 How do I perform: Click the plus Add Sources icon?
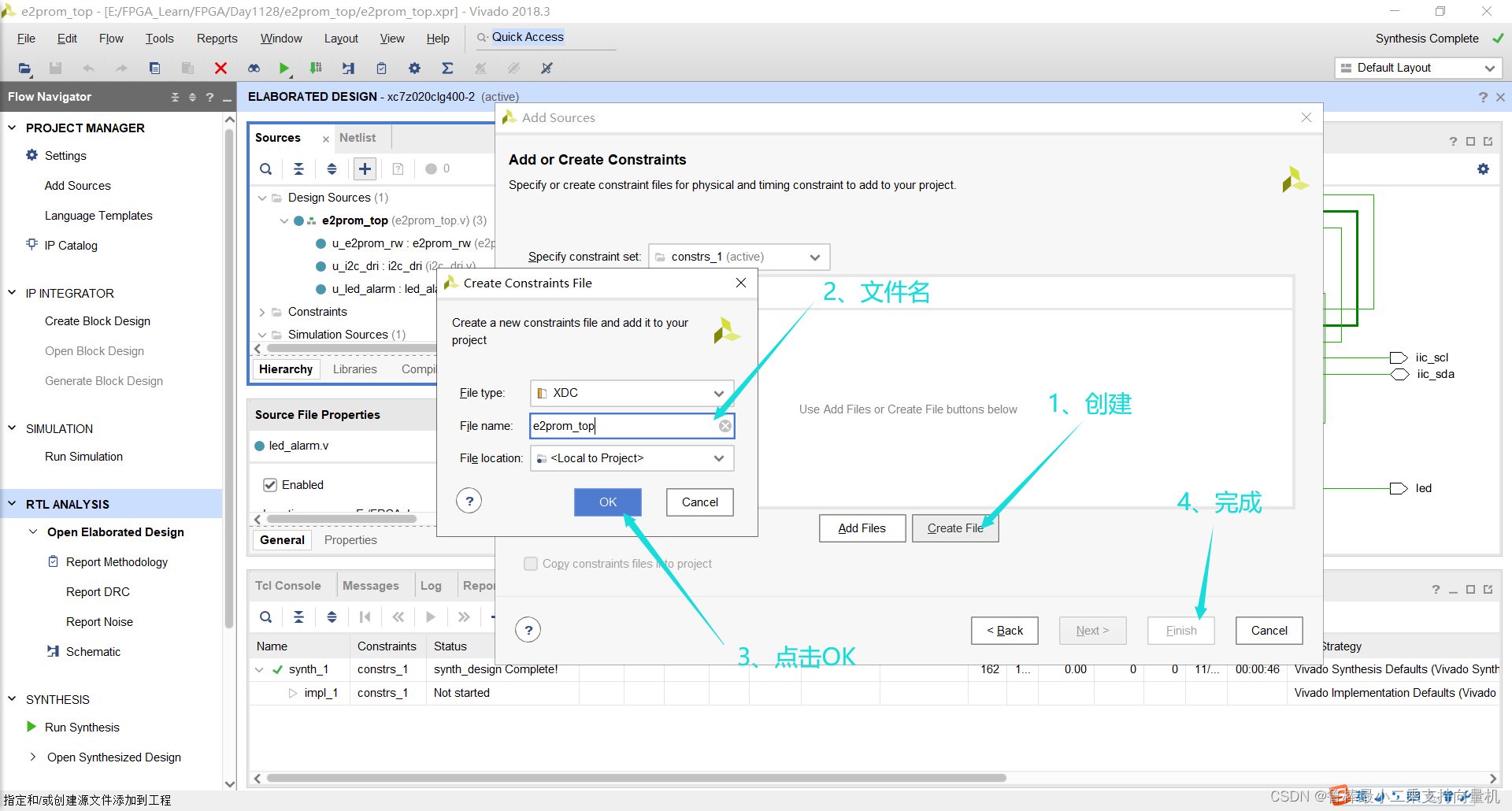(365, 168)
